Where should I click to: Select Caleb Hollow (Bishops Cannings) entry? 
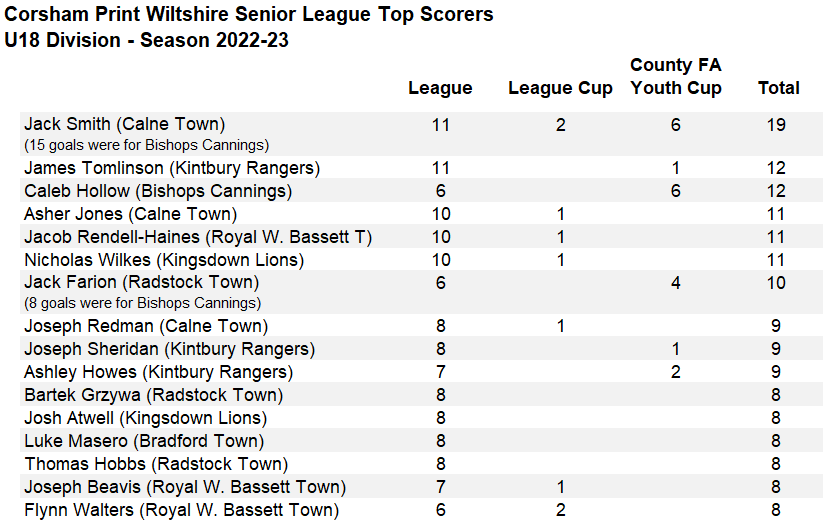point(158,191)
